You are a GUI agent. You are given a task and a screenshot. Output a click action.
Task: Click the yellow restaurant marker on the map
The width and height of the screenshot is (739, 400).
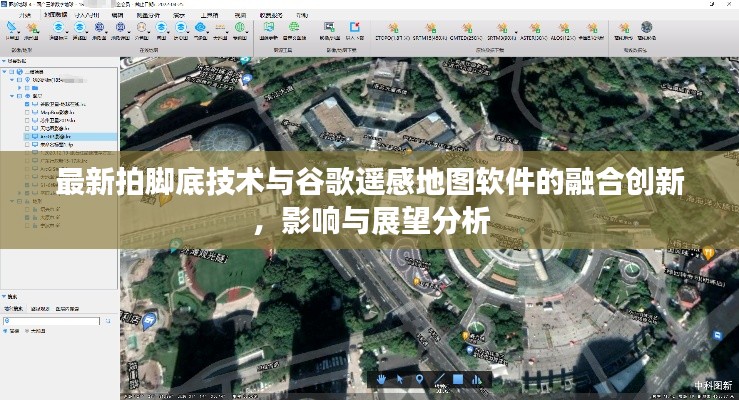pos(707,253)
